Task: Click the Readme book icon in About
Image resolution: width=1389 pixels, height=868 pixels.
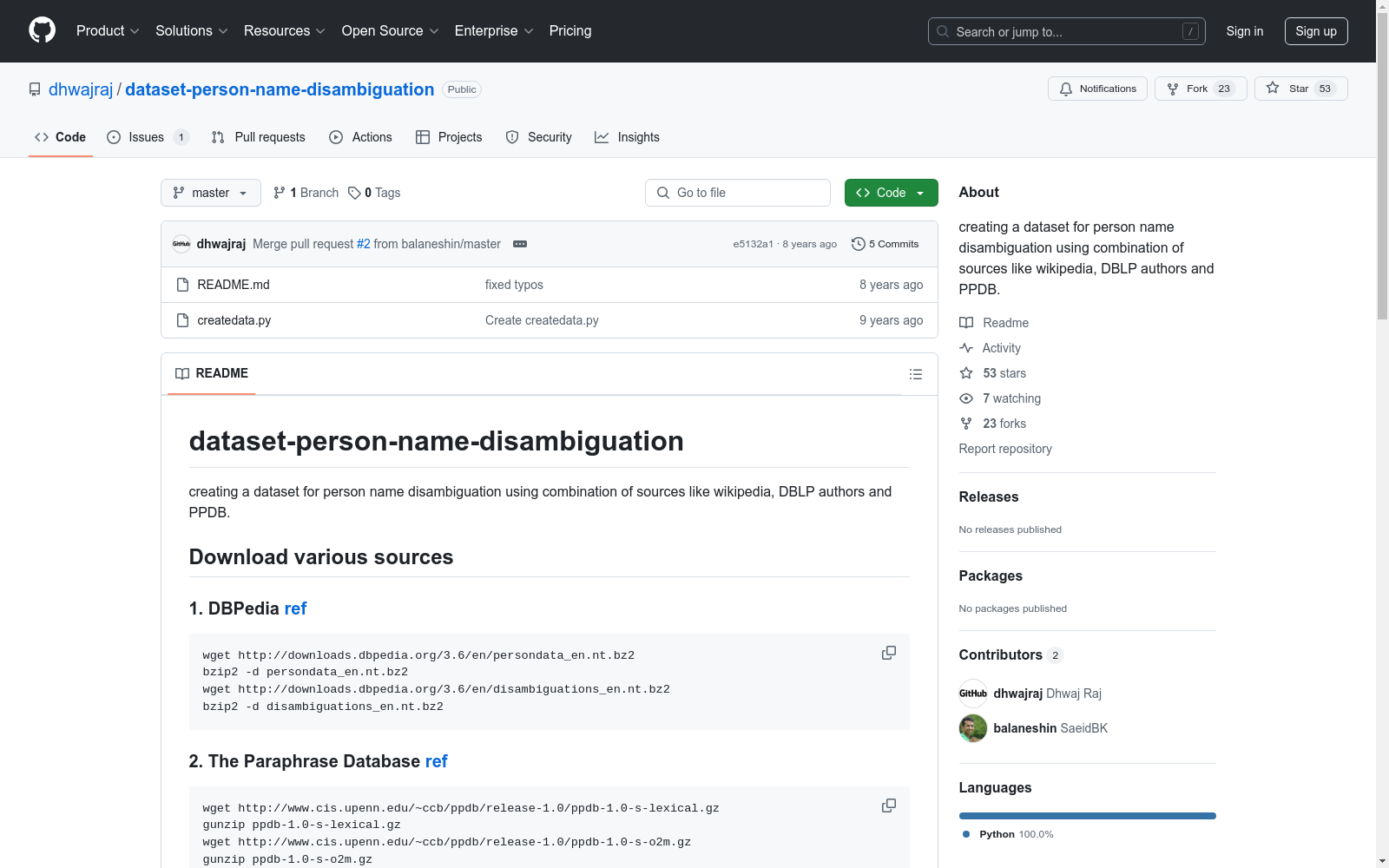Action: click(966, 323)
